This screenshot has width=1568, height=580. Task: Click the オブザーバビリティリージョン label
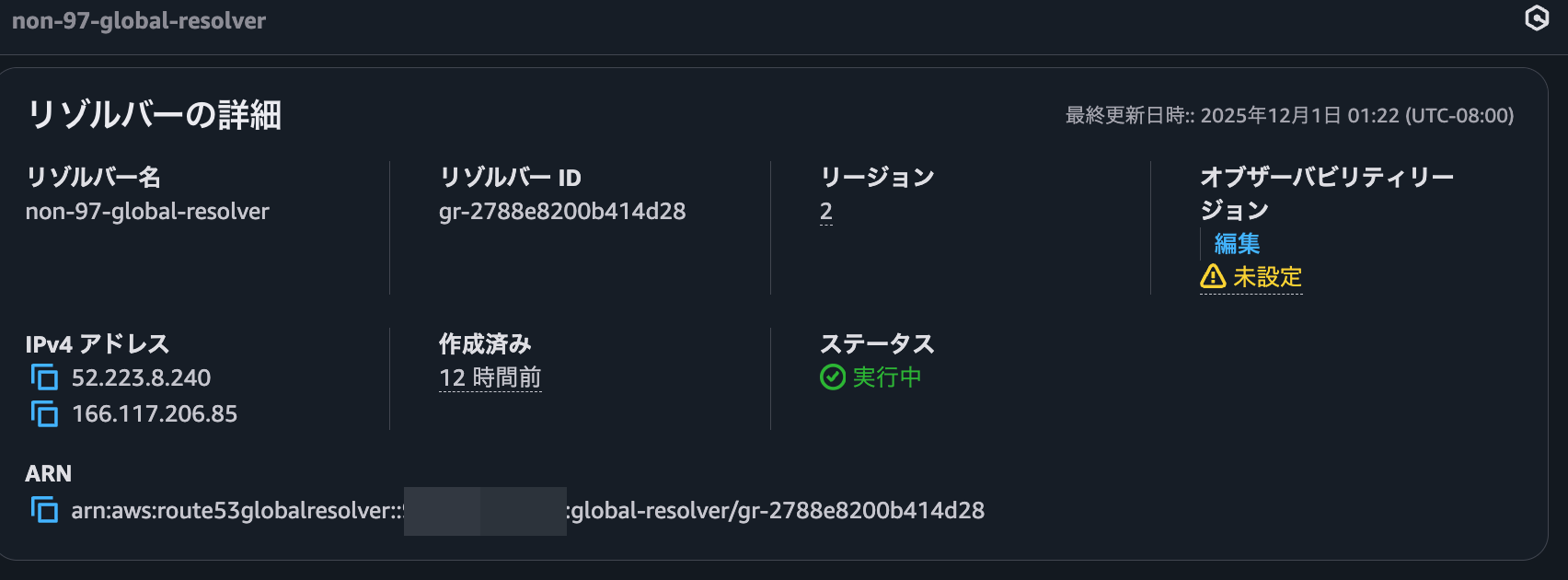pyautogui.click(x=1326, y=177)
